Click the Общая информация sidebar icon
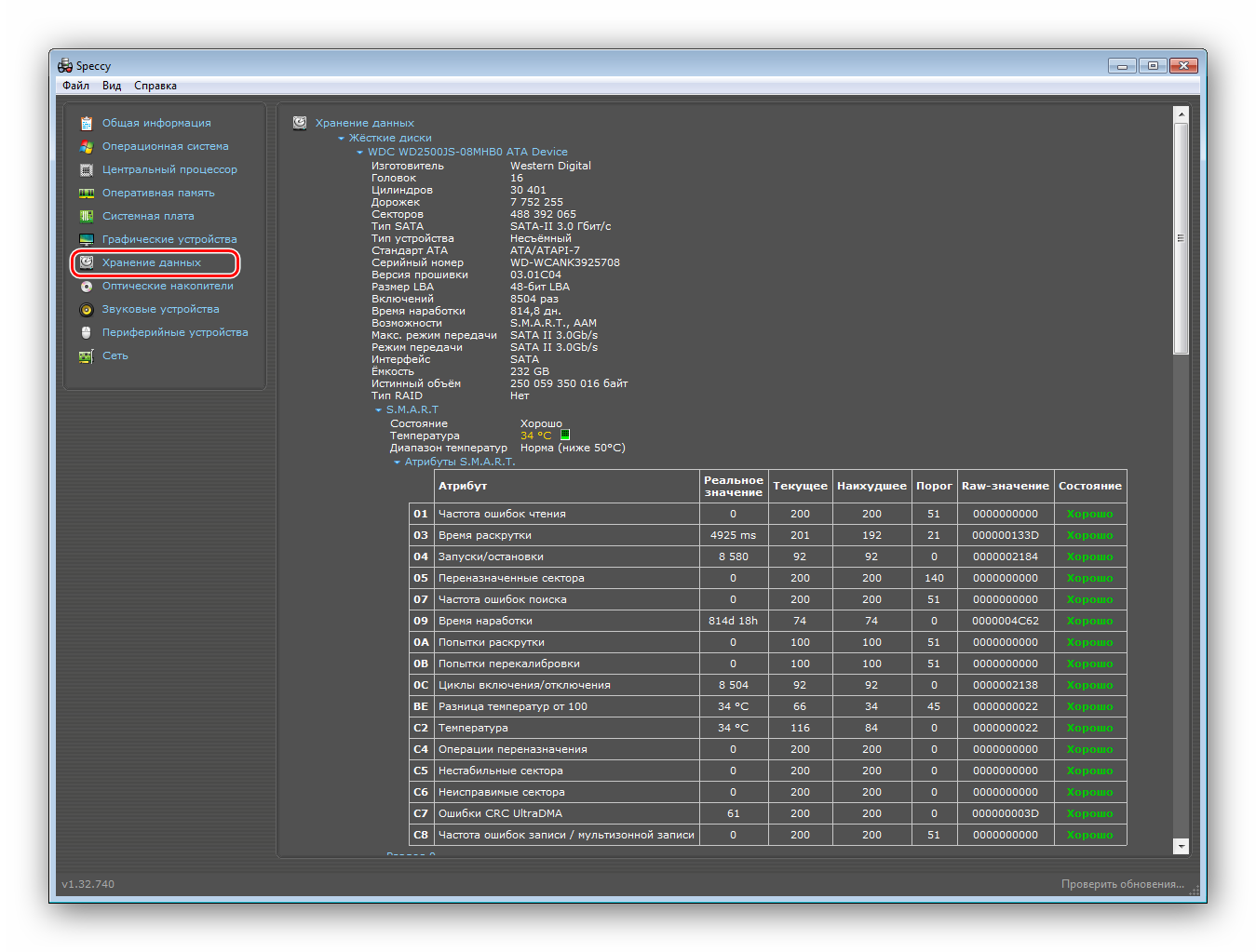This screenshot has width=1256, height=952. (87, 123)
